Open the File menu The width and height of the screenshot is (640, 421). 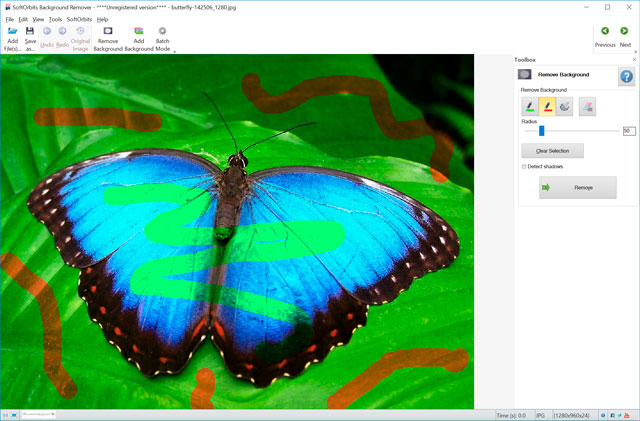click(x=9, y=19)
